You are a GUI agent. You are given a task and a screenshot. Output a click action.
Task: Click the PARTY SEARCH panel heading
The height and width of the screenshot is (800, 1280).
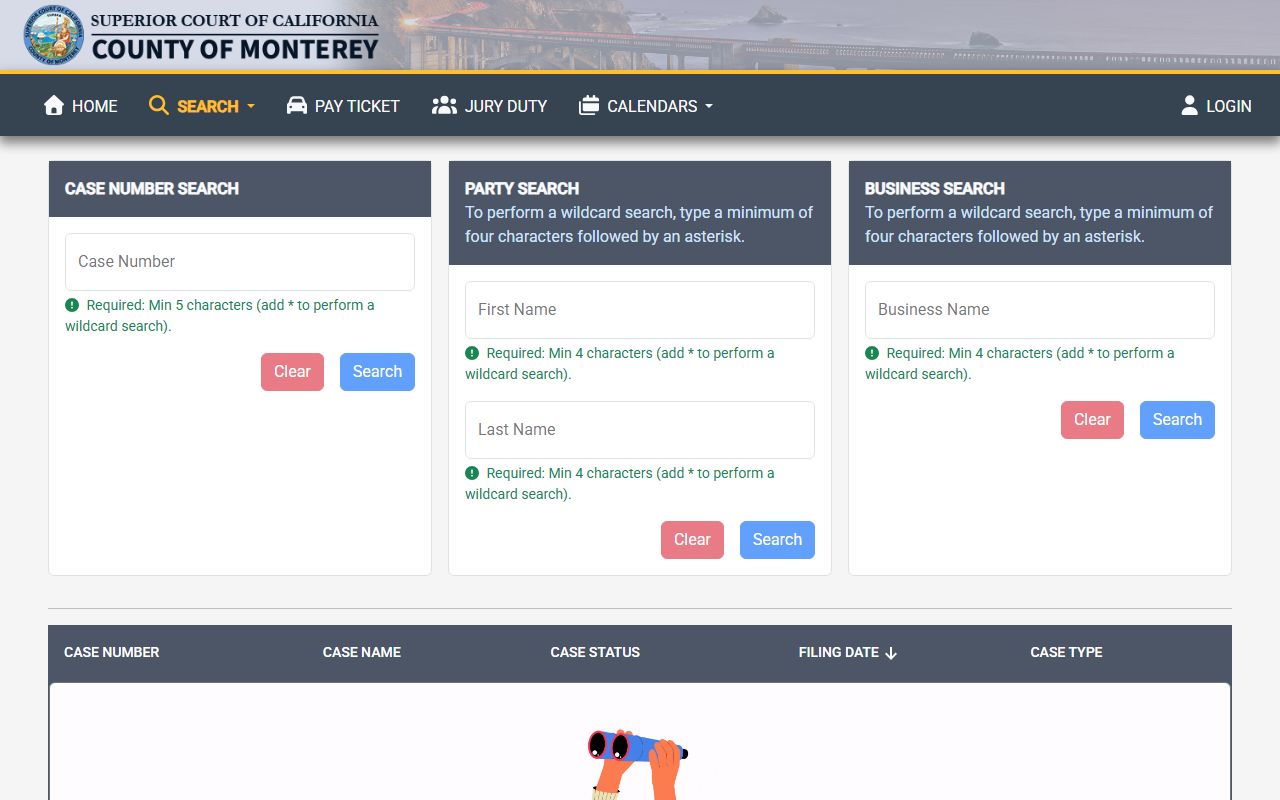pyautogui.click(x=522, y=188)
